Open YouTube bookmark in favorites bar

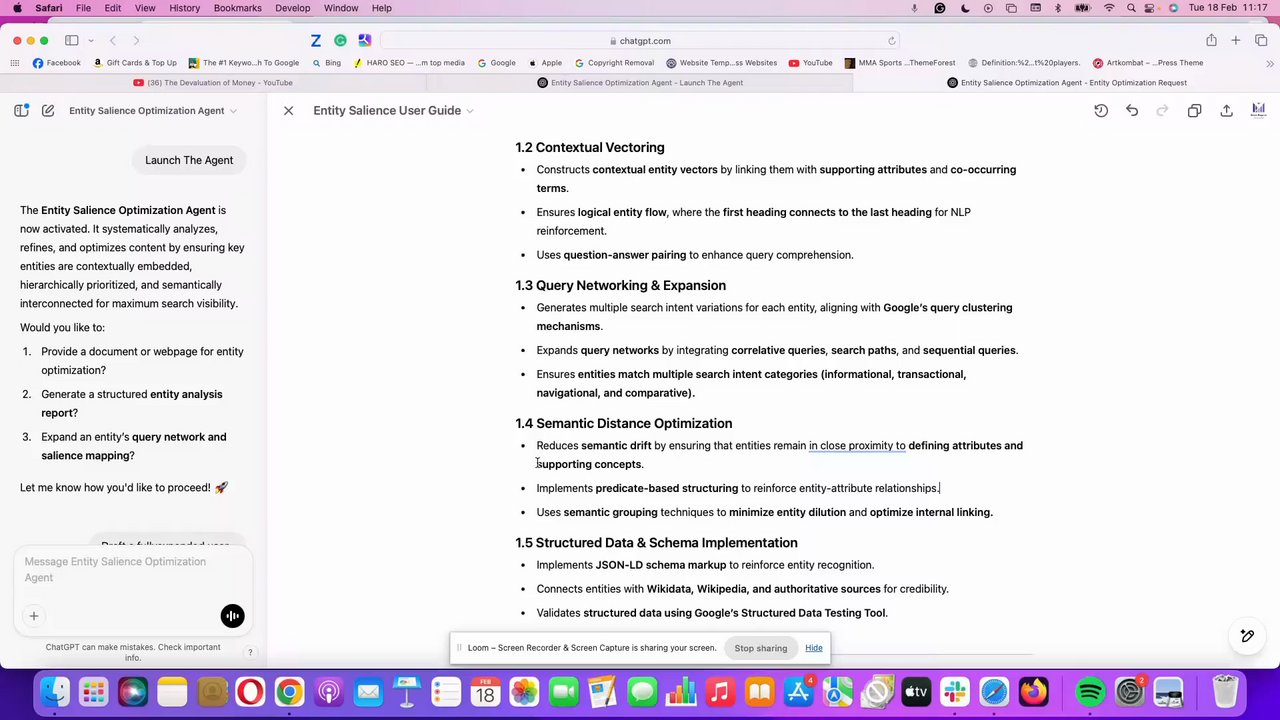[810, 63]
